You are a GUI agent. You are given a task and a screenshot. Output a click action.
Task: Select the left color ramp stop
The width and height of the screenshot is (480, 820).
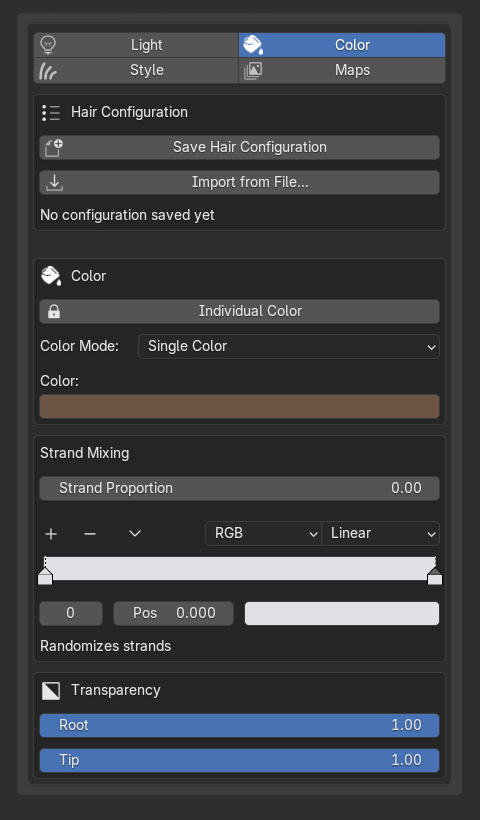(x=45, y=577)
